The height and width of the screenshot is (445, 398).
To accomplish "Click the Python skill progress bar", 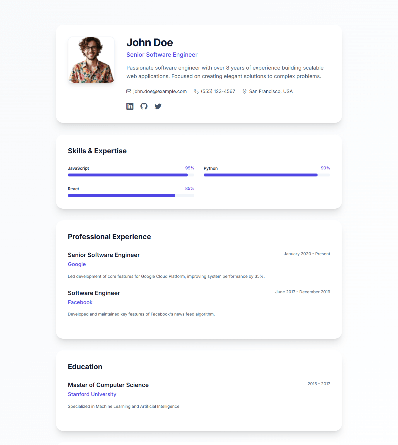I will tap(267, 175).
